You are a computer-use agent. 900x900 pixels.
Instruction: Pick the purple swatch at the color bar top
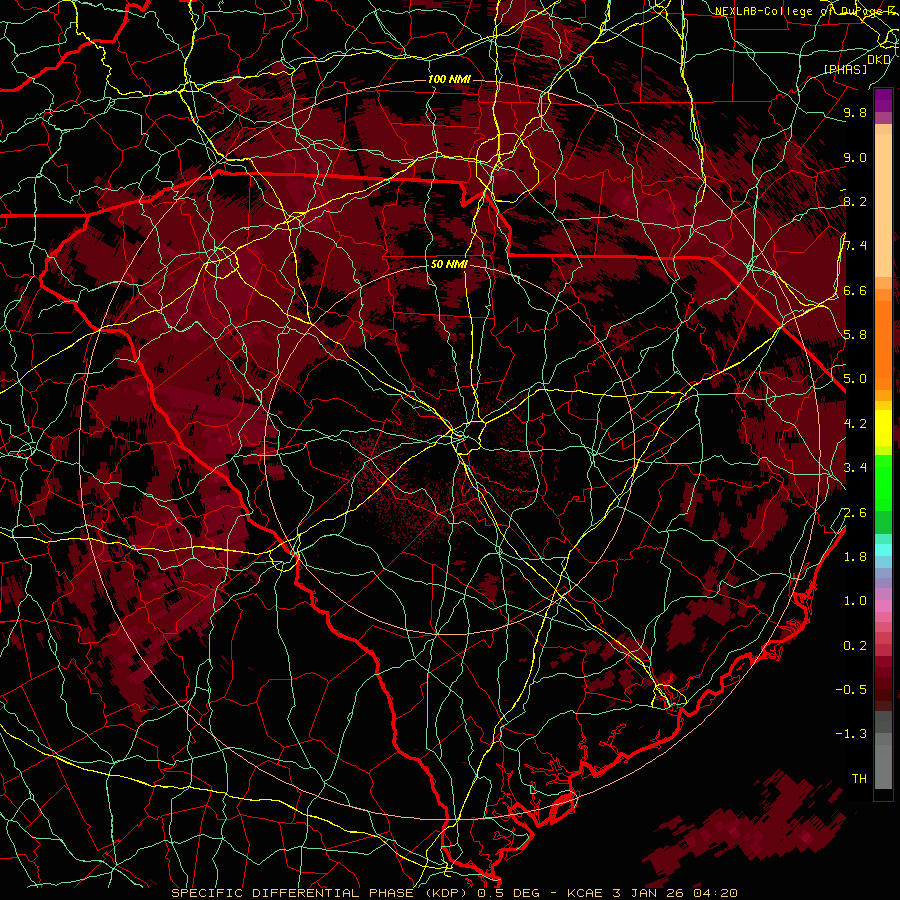tap(883, 100)
